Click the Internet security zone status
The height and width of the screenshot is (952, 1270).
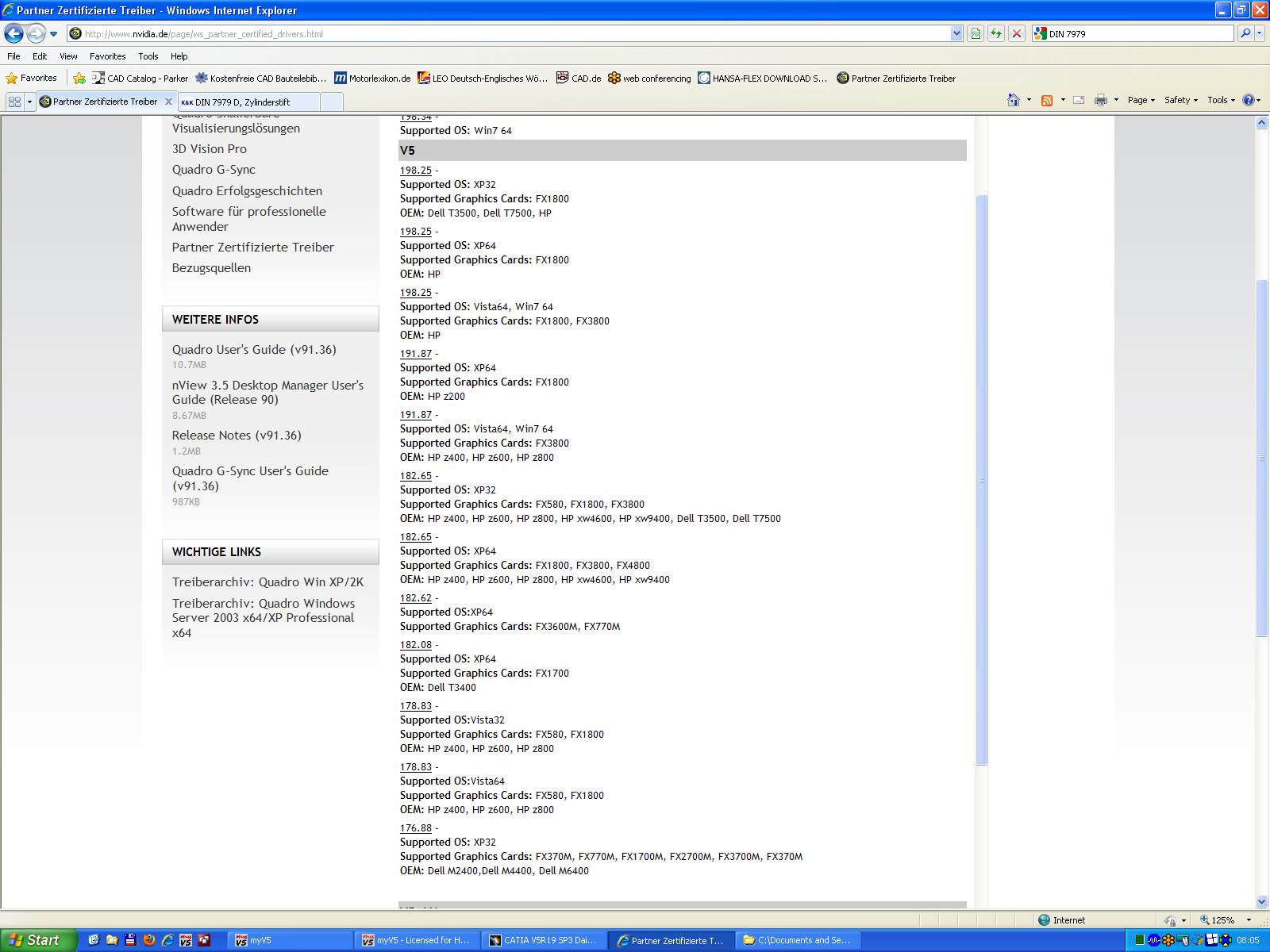(x=1062, y=920)
